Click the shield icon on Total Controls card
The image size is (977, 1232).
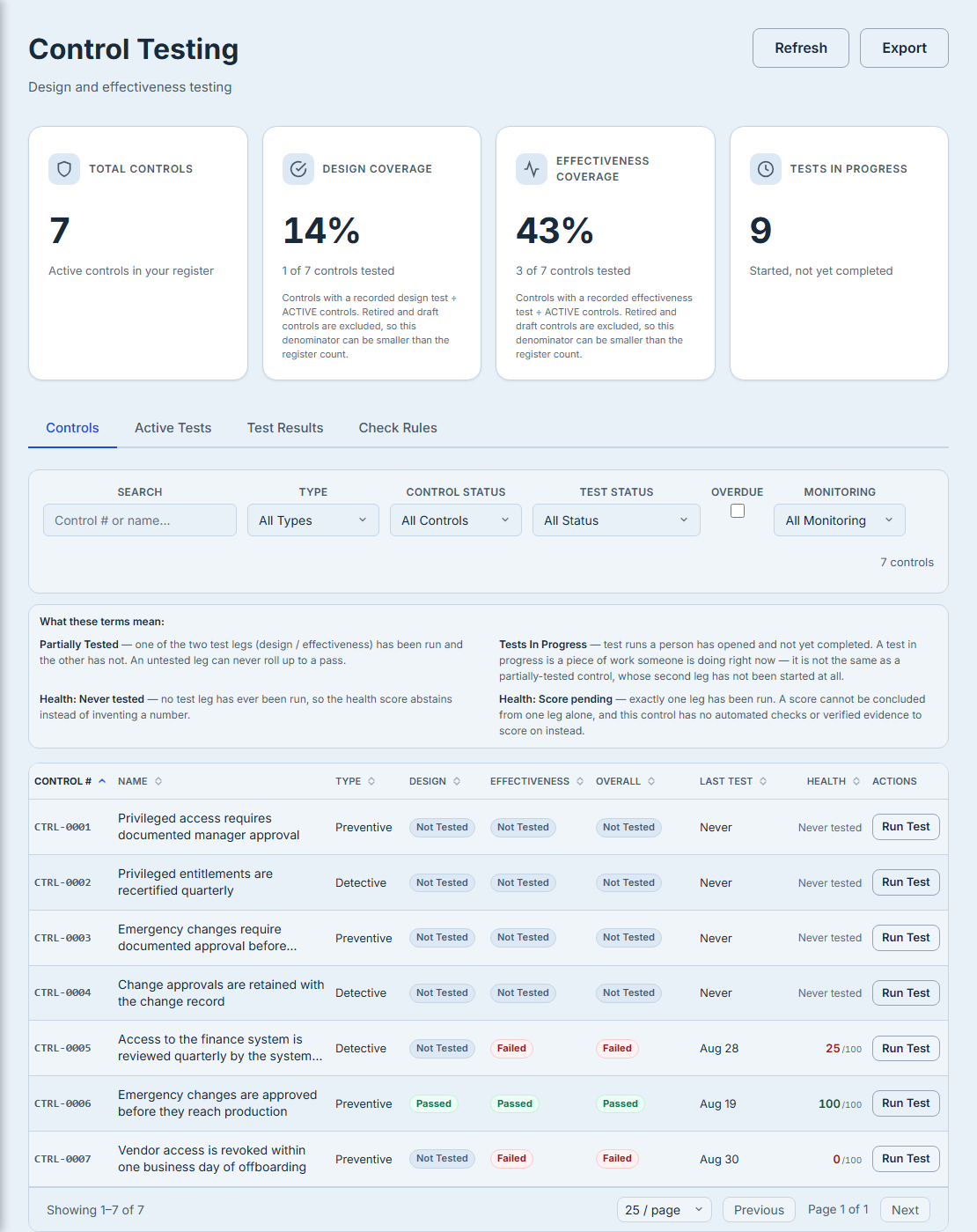coord(64,169)
